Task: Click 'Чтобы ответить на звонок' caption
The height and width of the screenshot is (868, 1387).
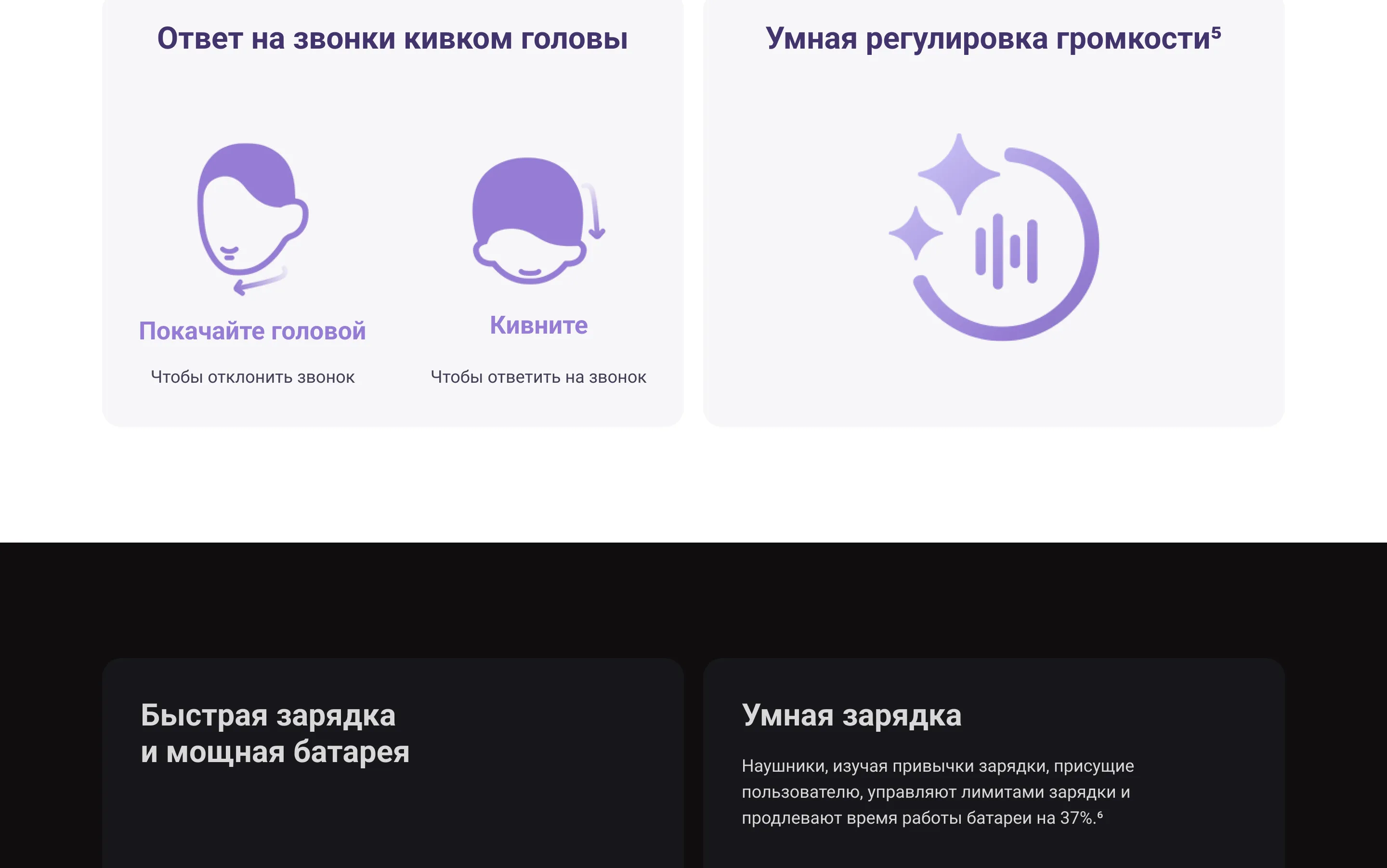Action: [x=538, y=377]
